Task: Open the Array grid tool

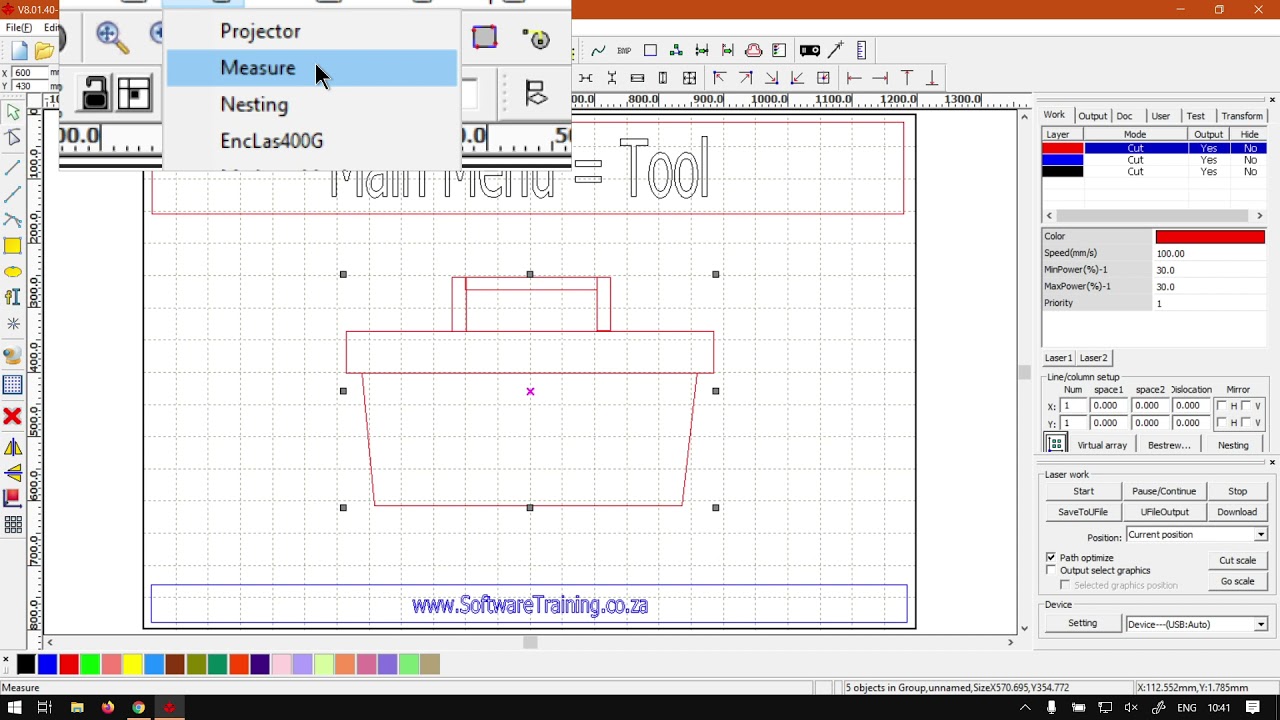Action: tap(13, 524)
